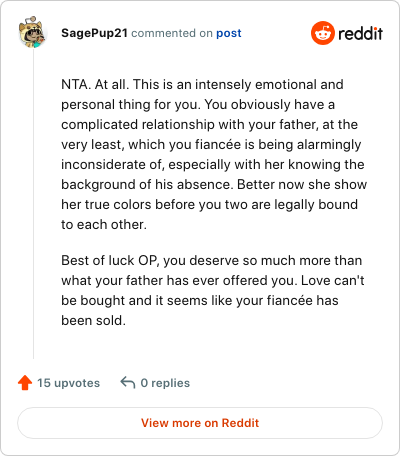
Task: Click the final line "been sold."
Action: [x=93, y=320]
